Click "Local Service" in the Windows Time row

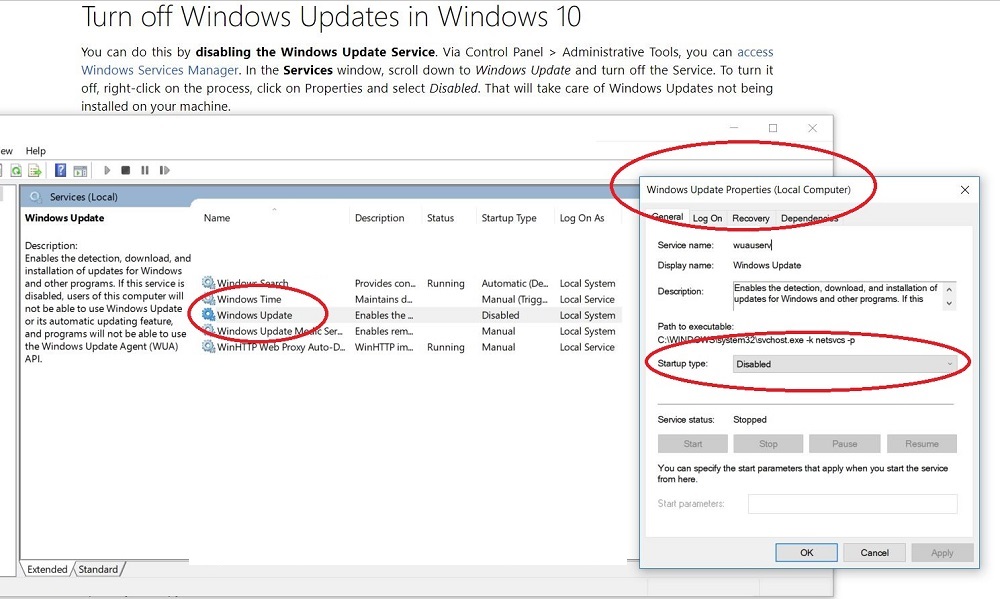[587, 299]
